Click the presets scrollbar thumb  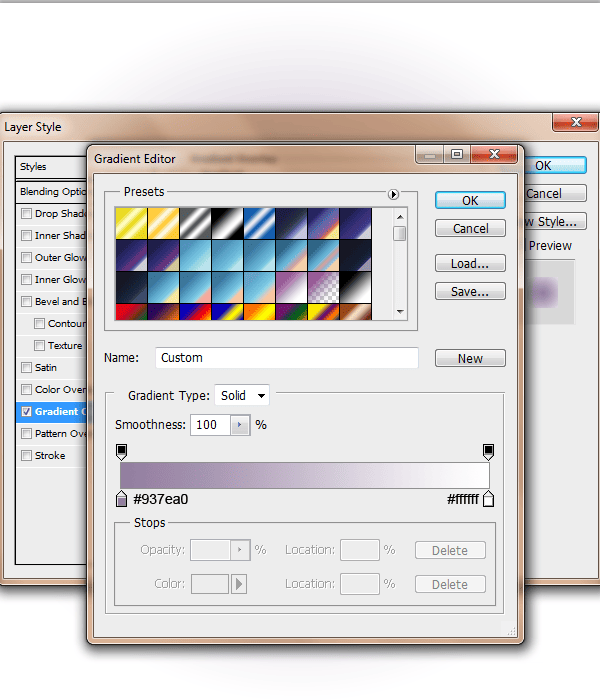pos(400,233)
